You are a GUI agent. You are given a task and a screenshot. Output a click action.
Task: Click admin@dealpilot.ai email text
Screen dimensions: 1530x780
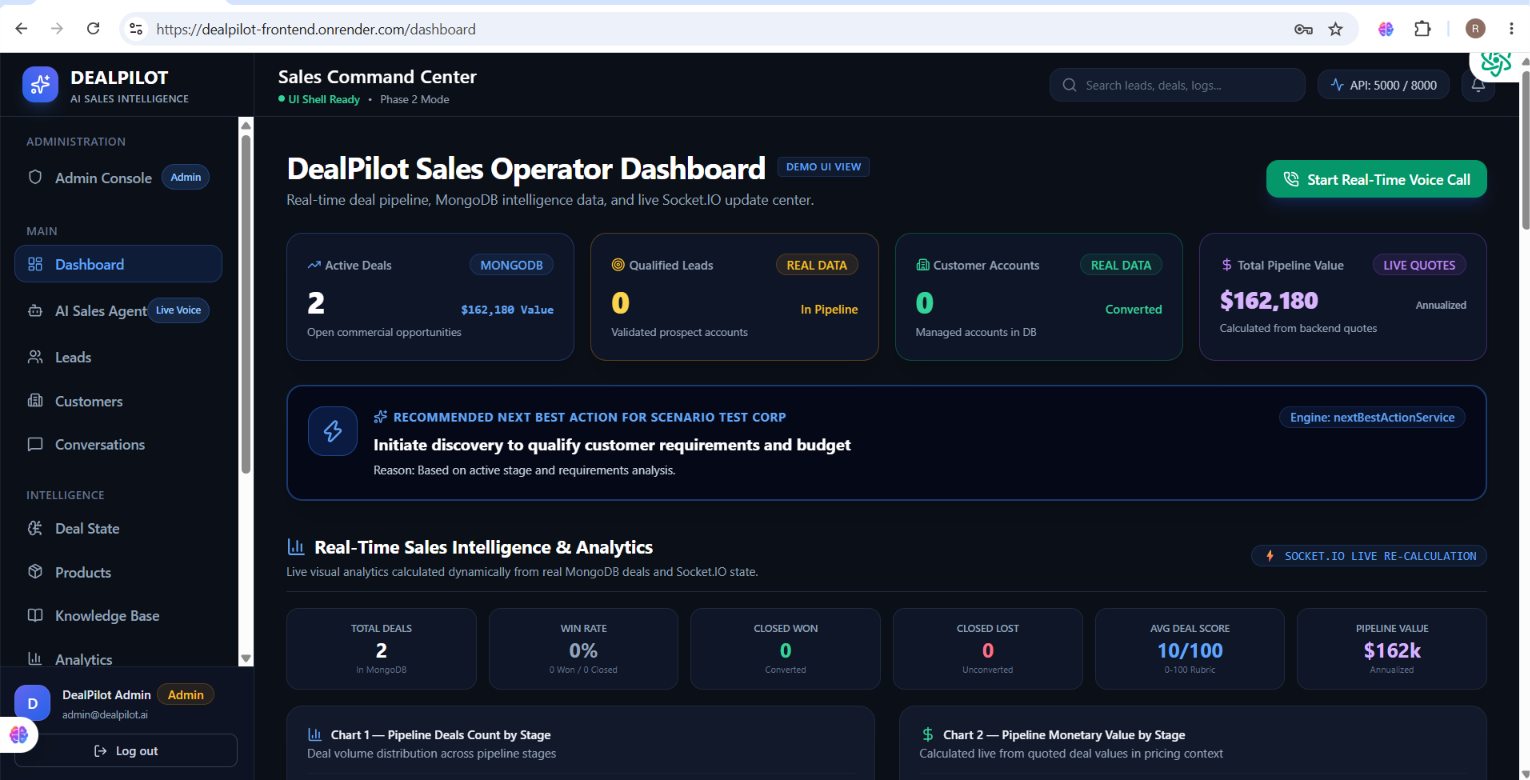(x=105, y=715)
